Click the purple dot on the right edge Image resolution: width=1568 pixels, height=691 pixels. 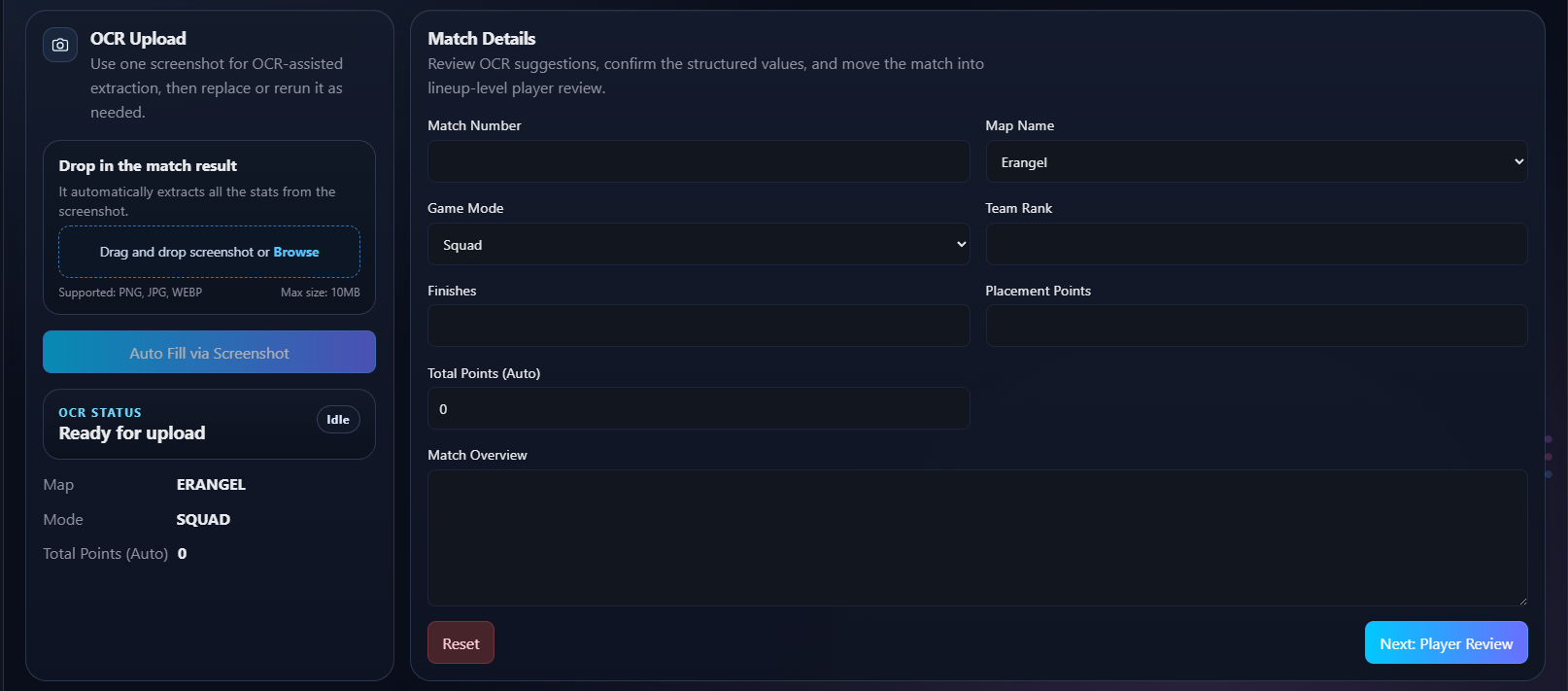(1548, 439)
